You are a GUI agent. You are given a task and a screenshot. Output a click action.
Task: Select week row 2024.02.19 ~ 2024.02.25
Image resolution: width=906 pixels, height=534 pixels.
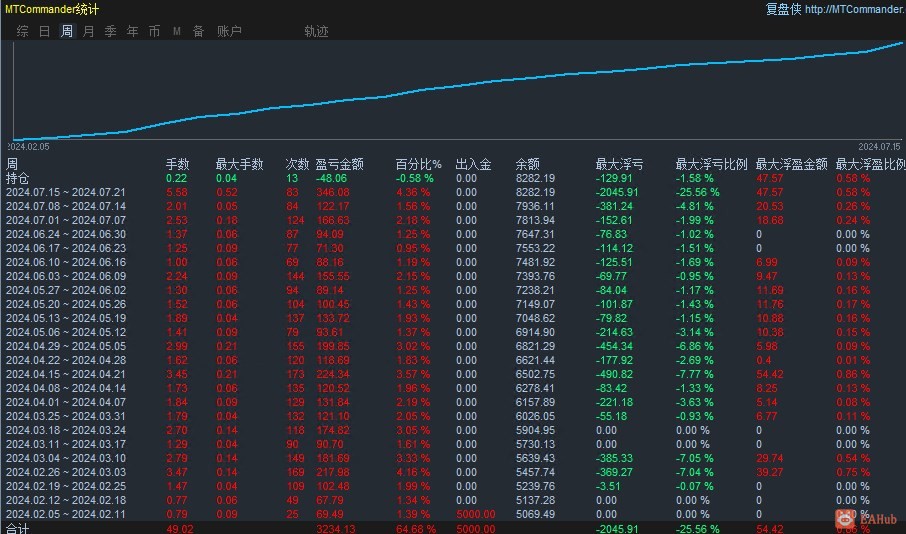tap(453, 486)
